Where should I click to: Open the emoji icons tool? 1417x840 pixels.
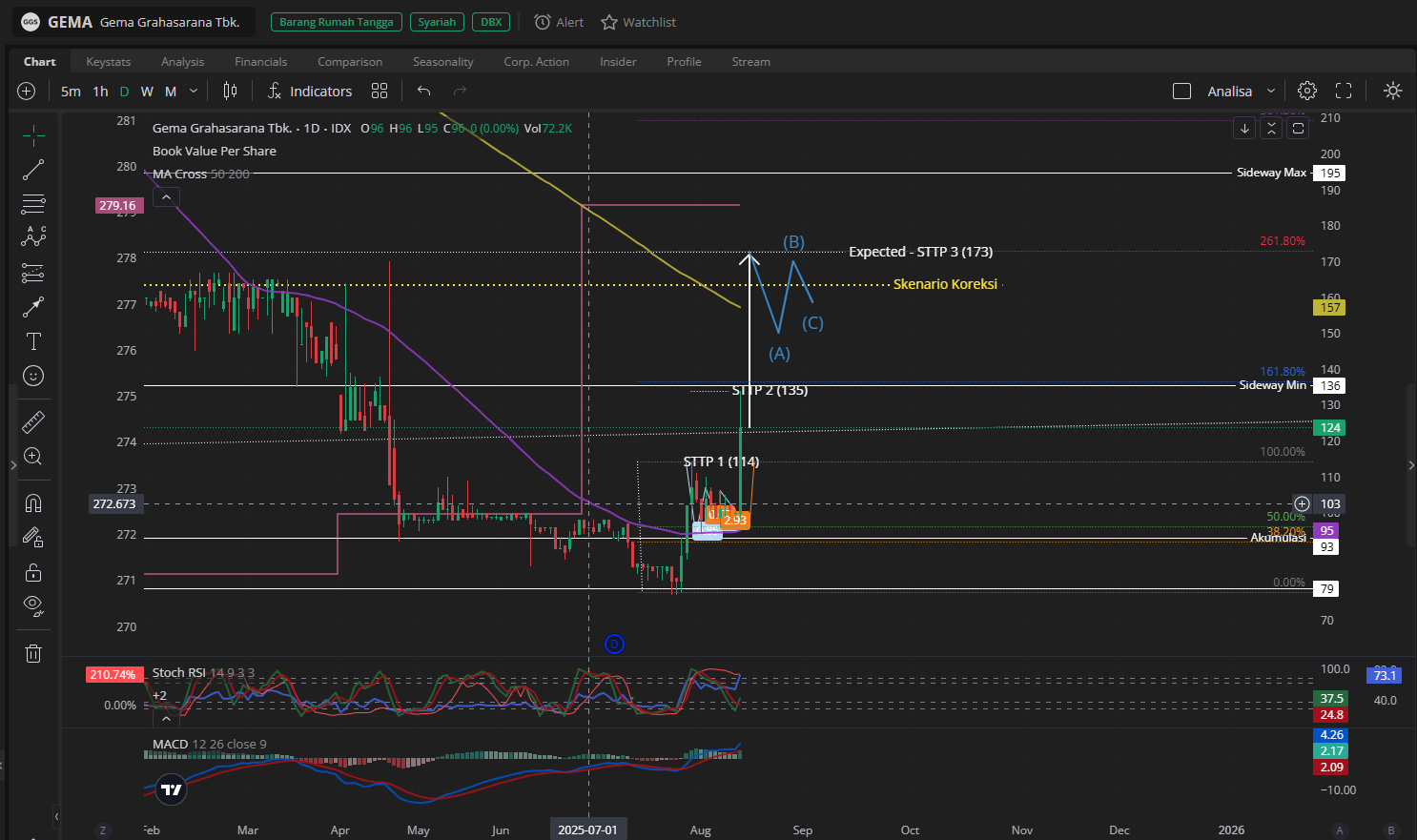33,376
